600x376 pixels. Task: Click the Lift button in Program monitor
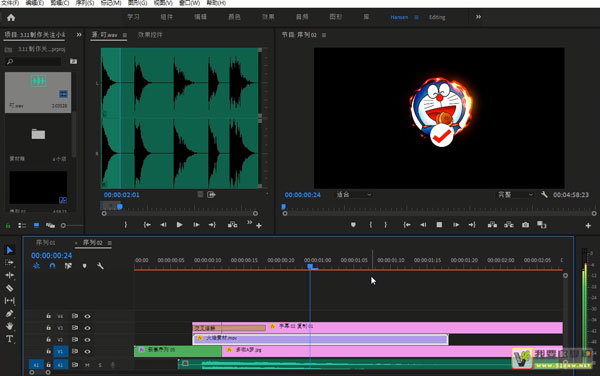coord(492,225)
